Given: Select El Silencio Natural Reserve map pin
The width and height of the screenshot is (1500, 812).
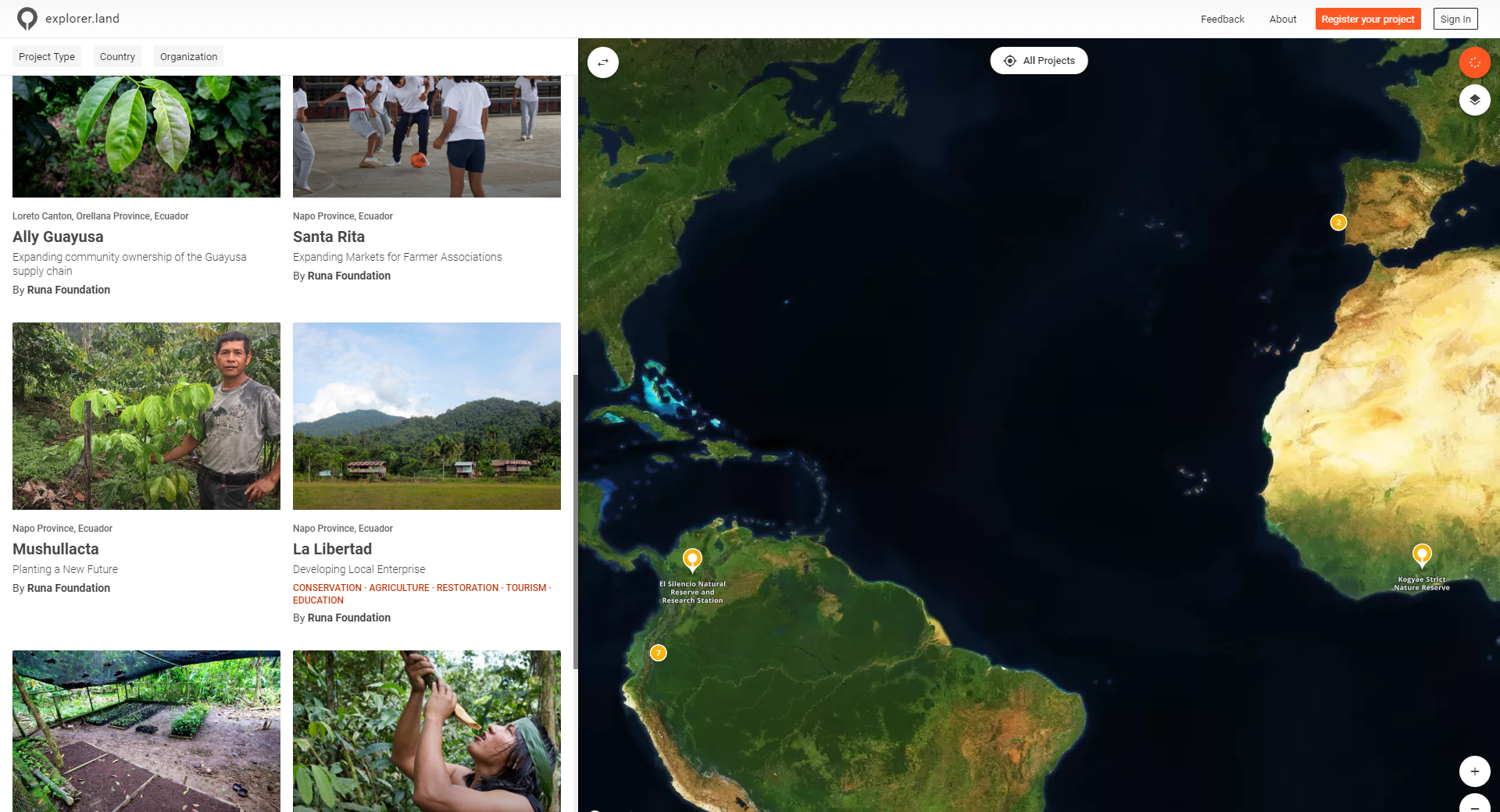Looking at the screenshot, I should coord(692,560).
